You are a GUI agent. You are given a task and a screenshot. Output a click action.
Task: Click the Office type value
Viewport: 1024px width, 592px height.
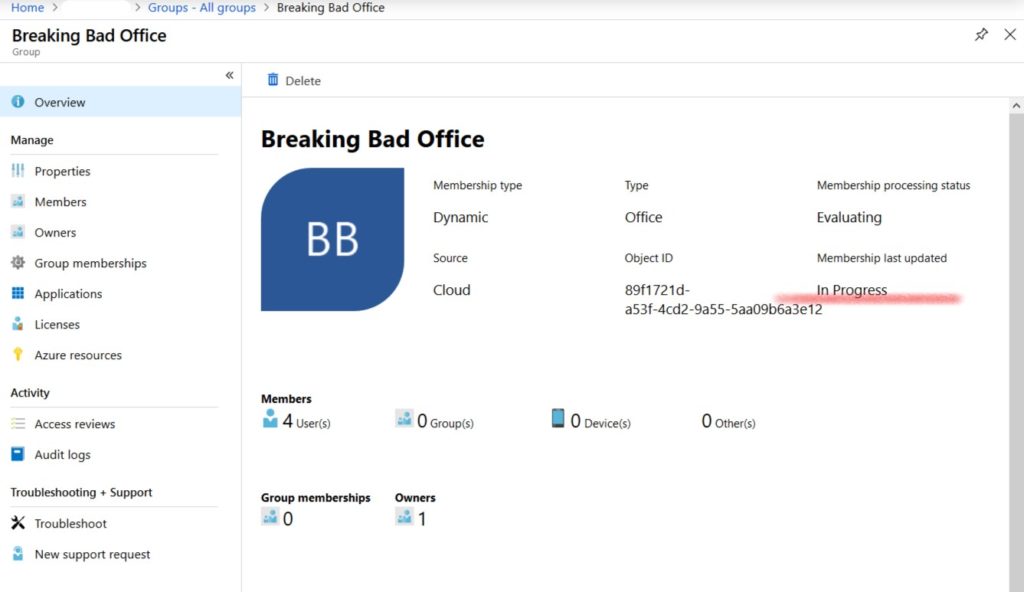[x=643, y=218]
